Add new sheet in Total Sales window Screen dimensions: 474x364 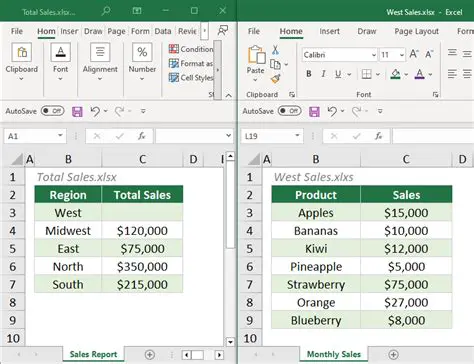[150, 355]
